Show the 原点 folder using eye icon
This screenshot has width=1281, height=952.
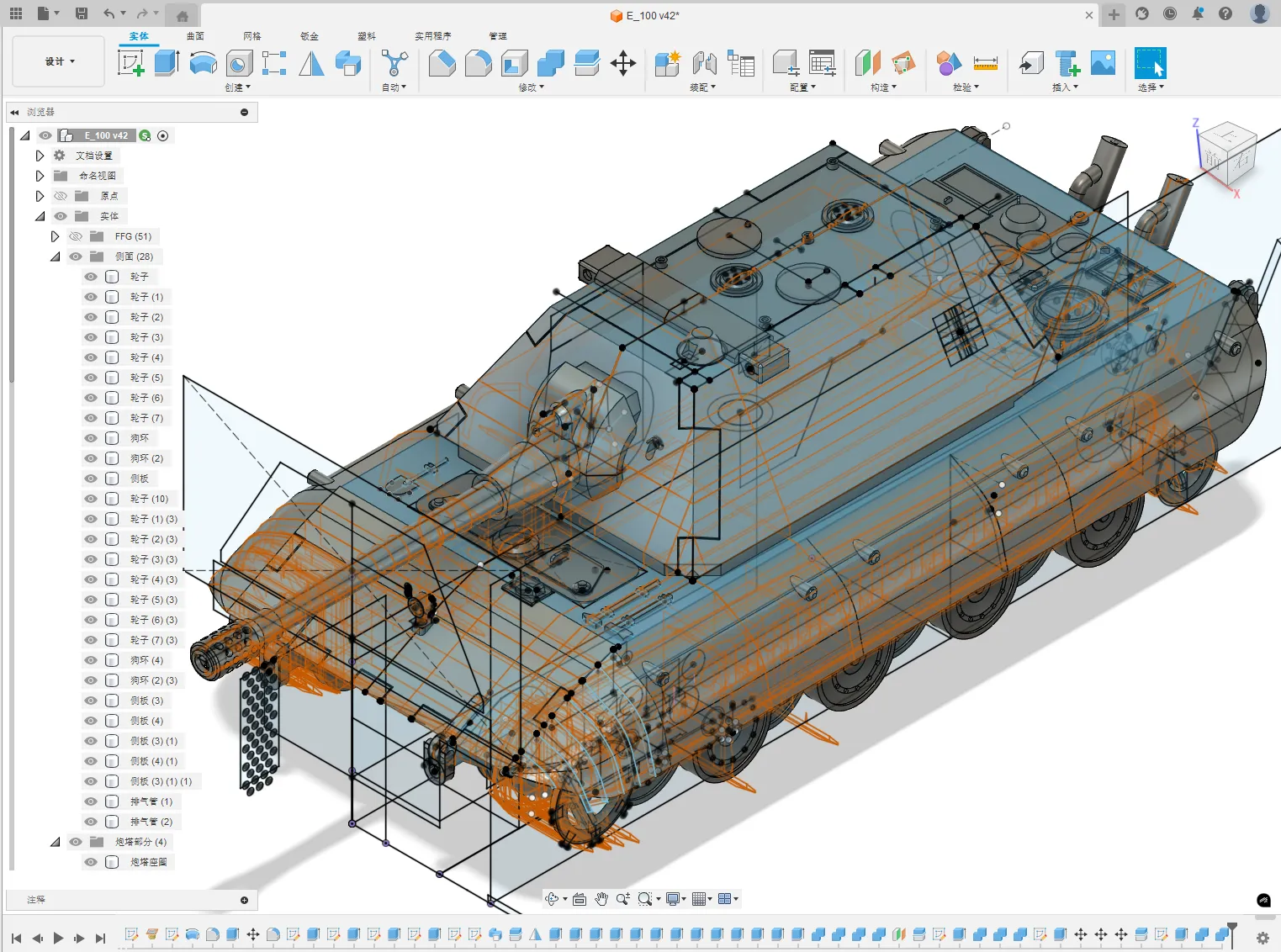[x=61, y=196]
